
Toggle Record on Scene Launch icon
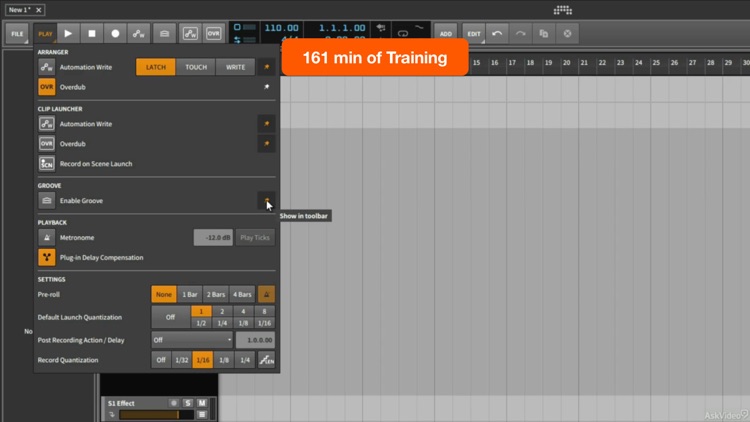(x=46, y=164)
